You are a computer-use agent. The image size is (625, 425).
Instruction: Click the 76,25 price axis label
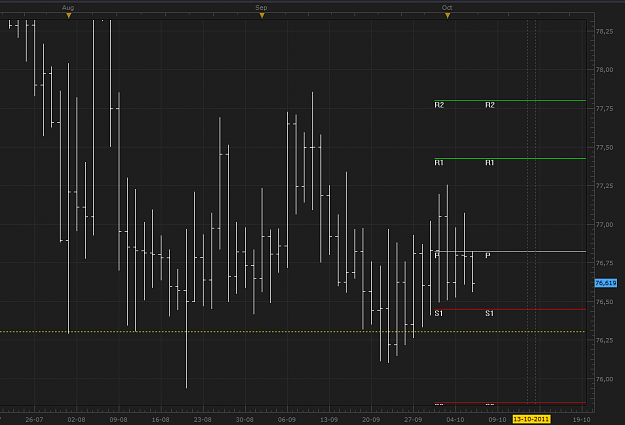point(604,340)
